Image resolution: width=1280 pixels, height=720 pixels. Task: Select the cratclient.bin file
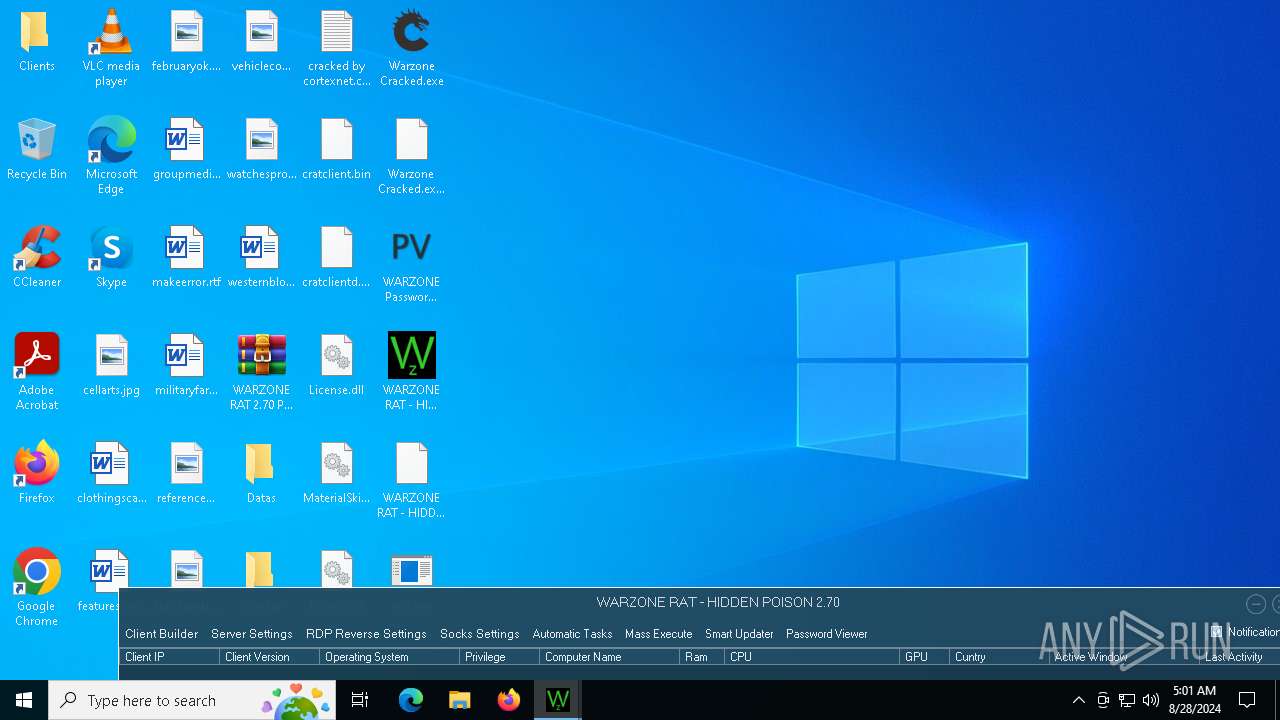337,150
